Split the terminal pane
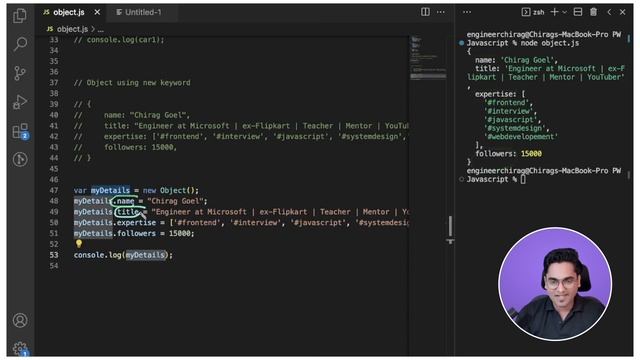Image resolution: width=640 pixels, height=360 pixels. click(x=578, y=12)
